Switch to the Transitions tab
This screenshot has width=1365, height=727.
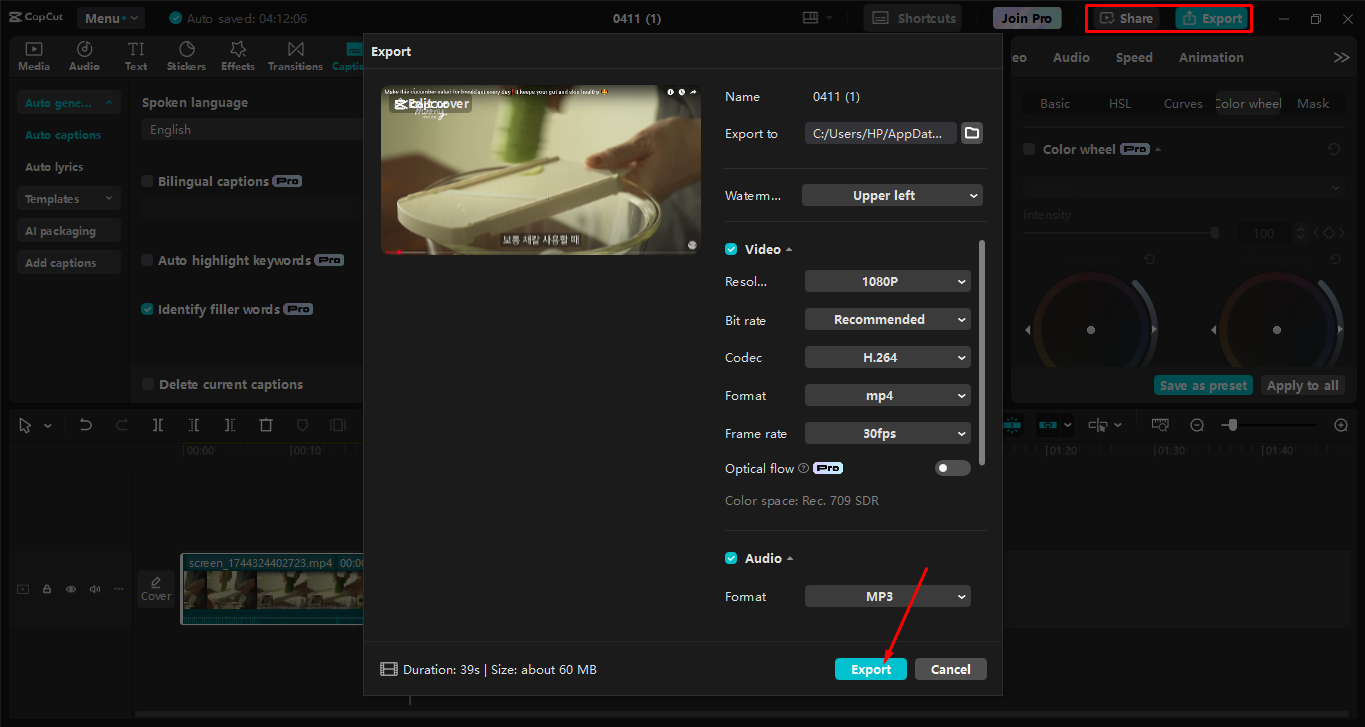click(x=295, y=55)
